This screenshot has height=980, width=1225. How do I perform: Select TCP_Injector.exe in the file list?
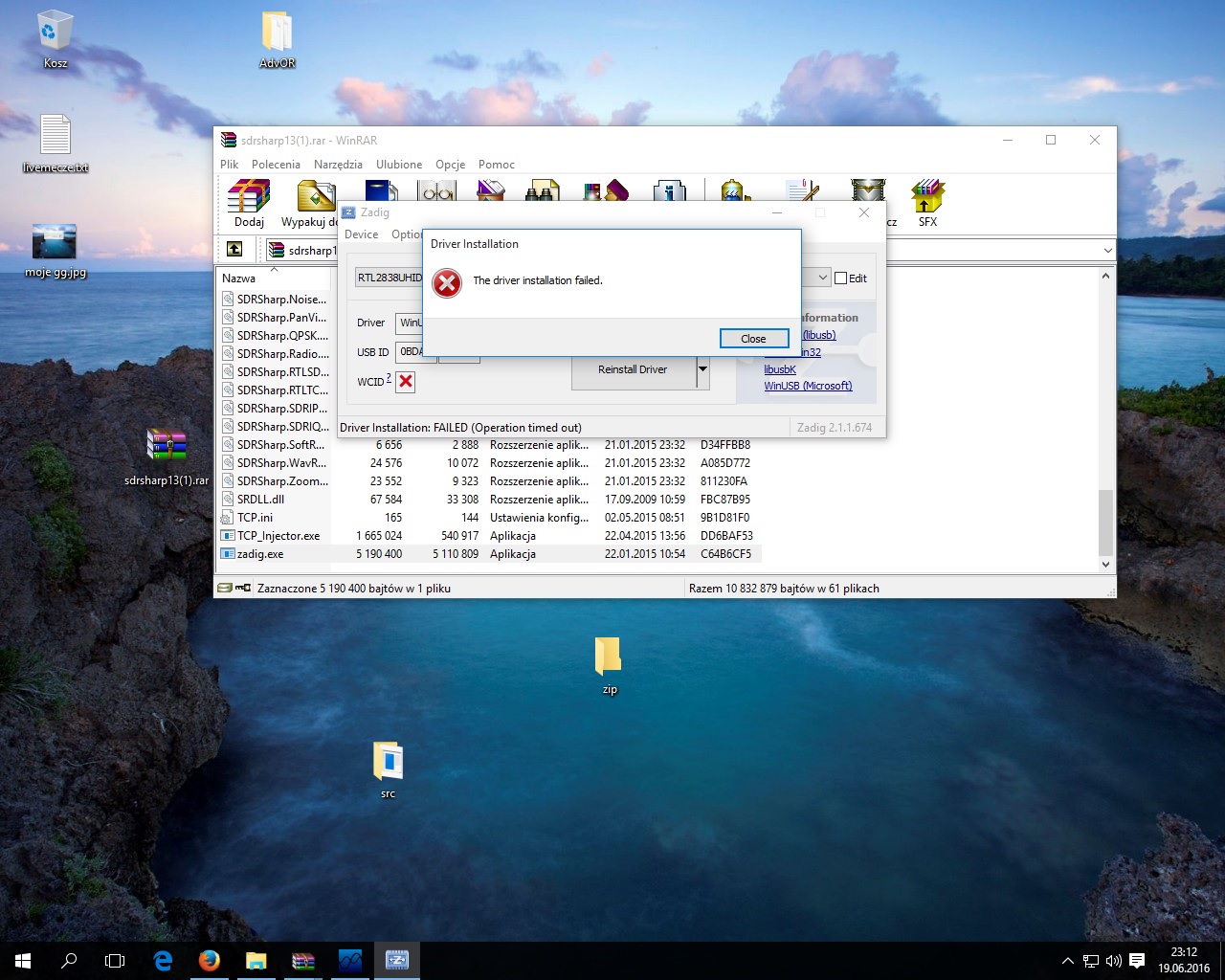pos(490,536)
